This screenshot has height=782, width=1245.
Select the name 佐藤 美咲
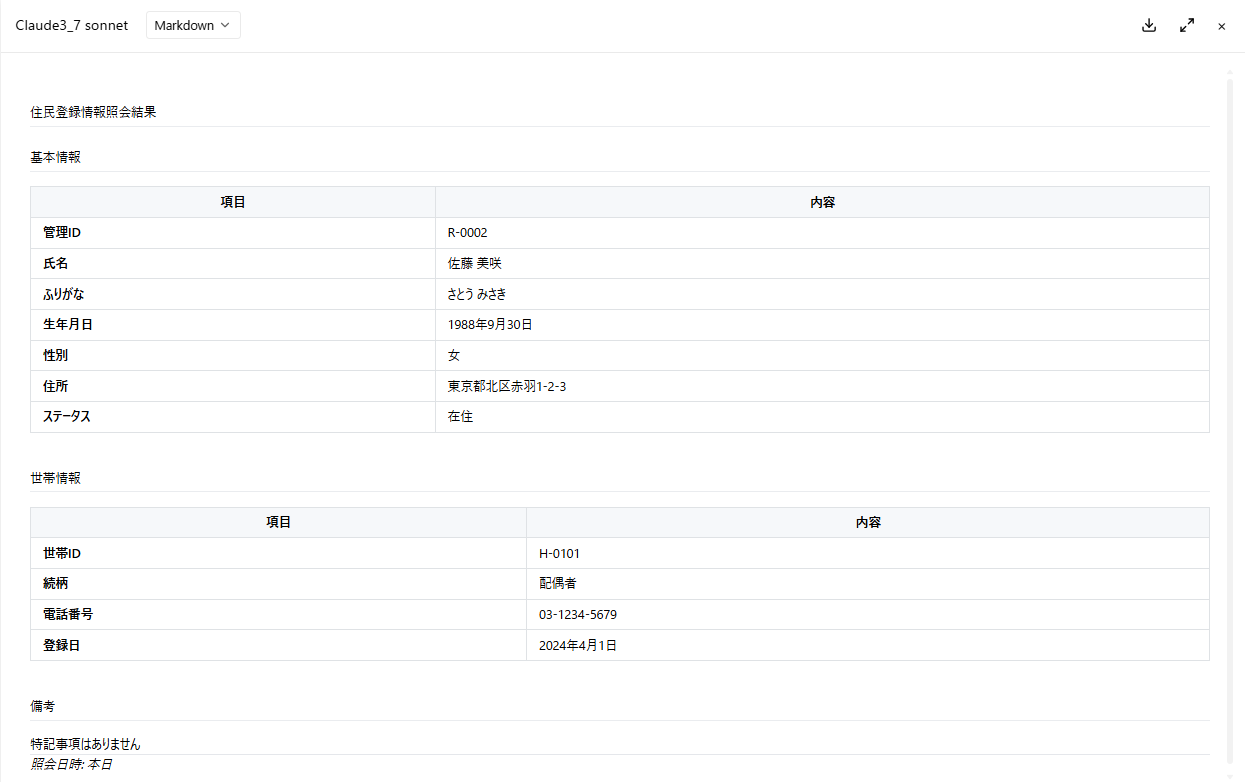pyautogui.click(x=474, y=263)
